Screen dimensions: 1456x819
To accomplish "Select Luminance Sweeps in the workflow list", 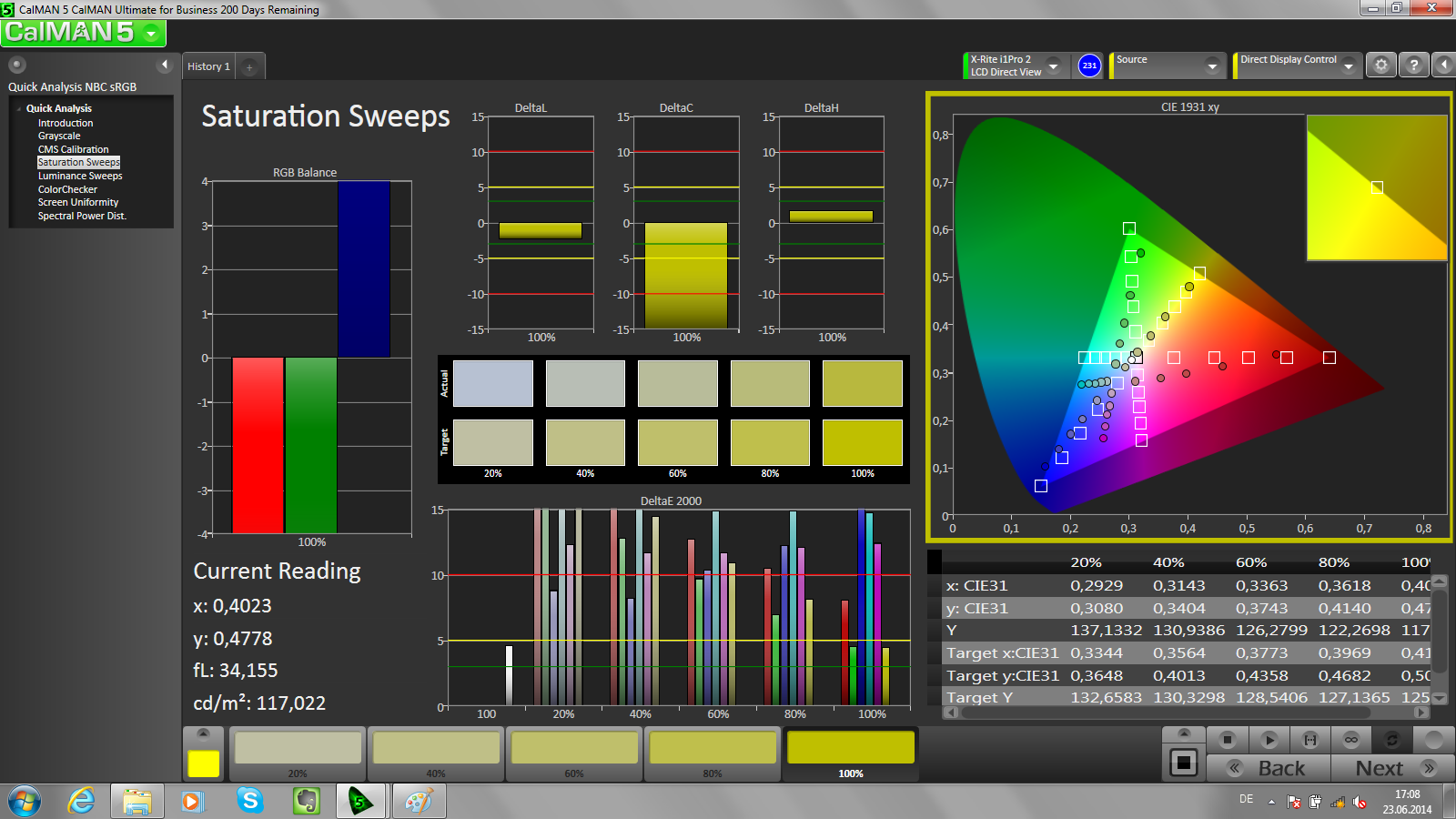I will (x=80, y=176).
